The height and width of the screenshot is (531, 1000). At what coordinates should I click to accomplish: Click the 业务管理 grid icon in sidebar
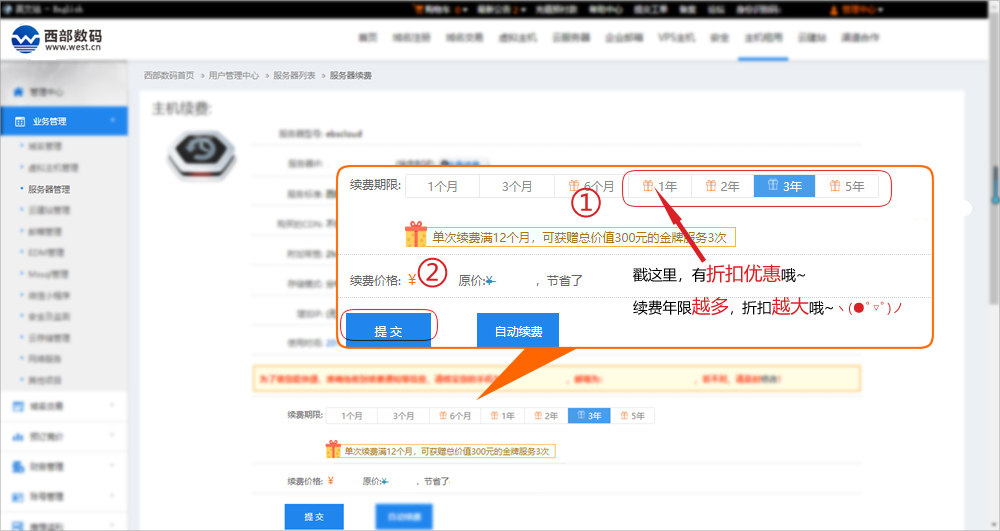(19, 121)
